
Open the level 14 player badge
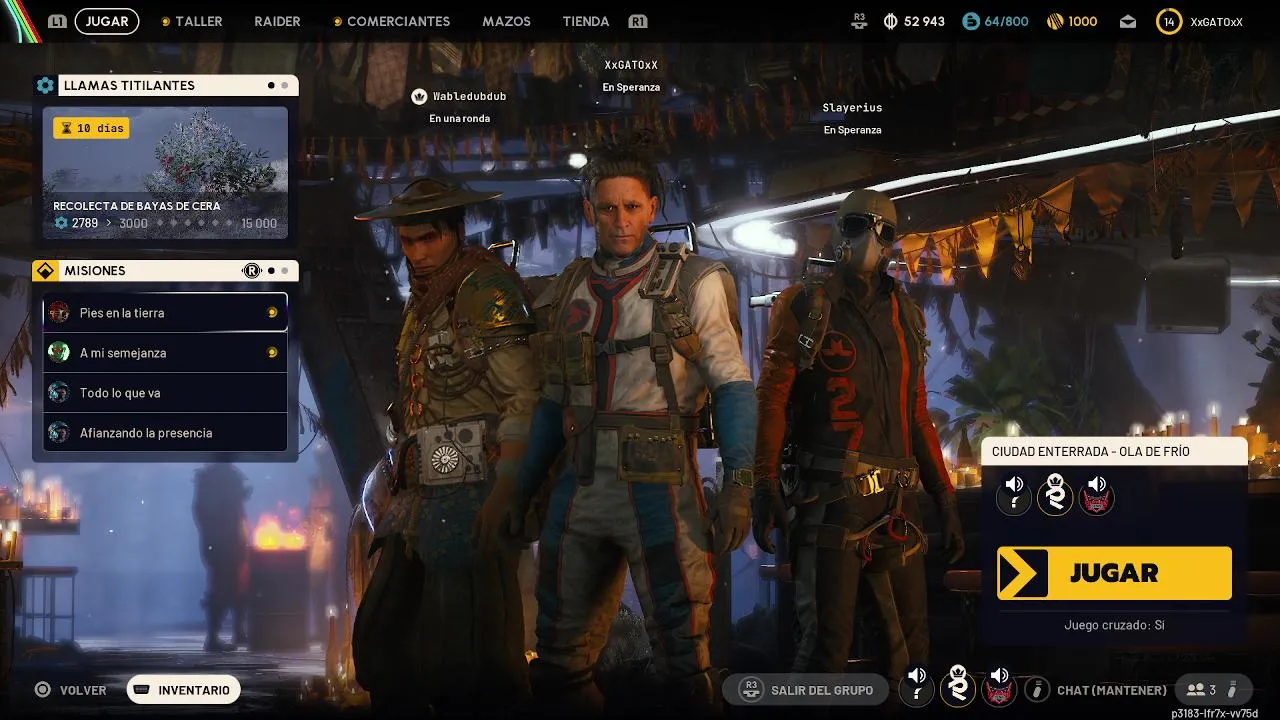pos(1168,21)
